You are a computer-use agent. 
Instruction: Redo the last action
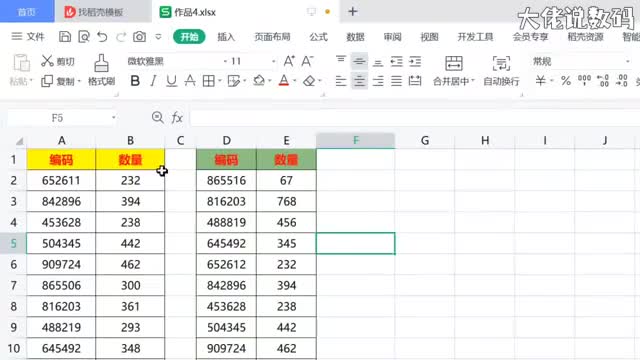pos(121,37)
